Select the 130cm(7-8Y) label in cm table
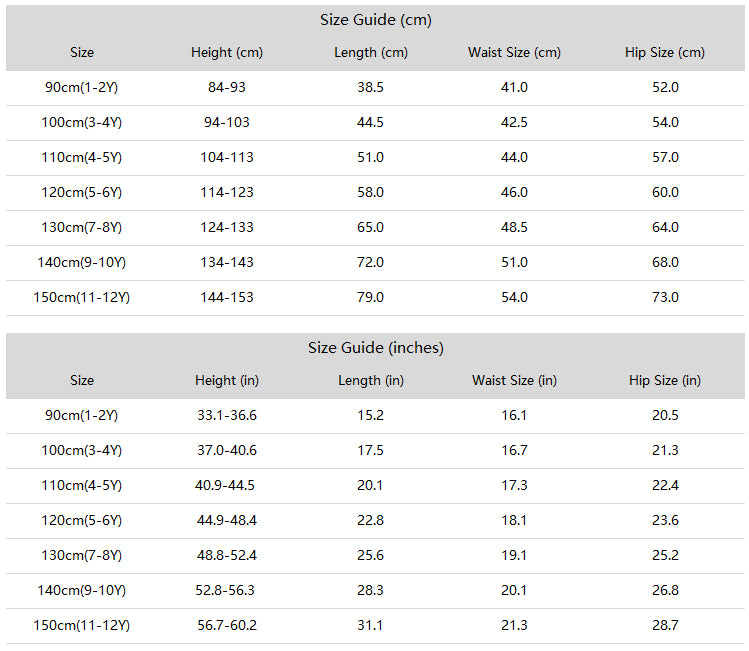This screenshot has width=749, height=651. point(82,227)
